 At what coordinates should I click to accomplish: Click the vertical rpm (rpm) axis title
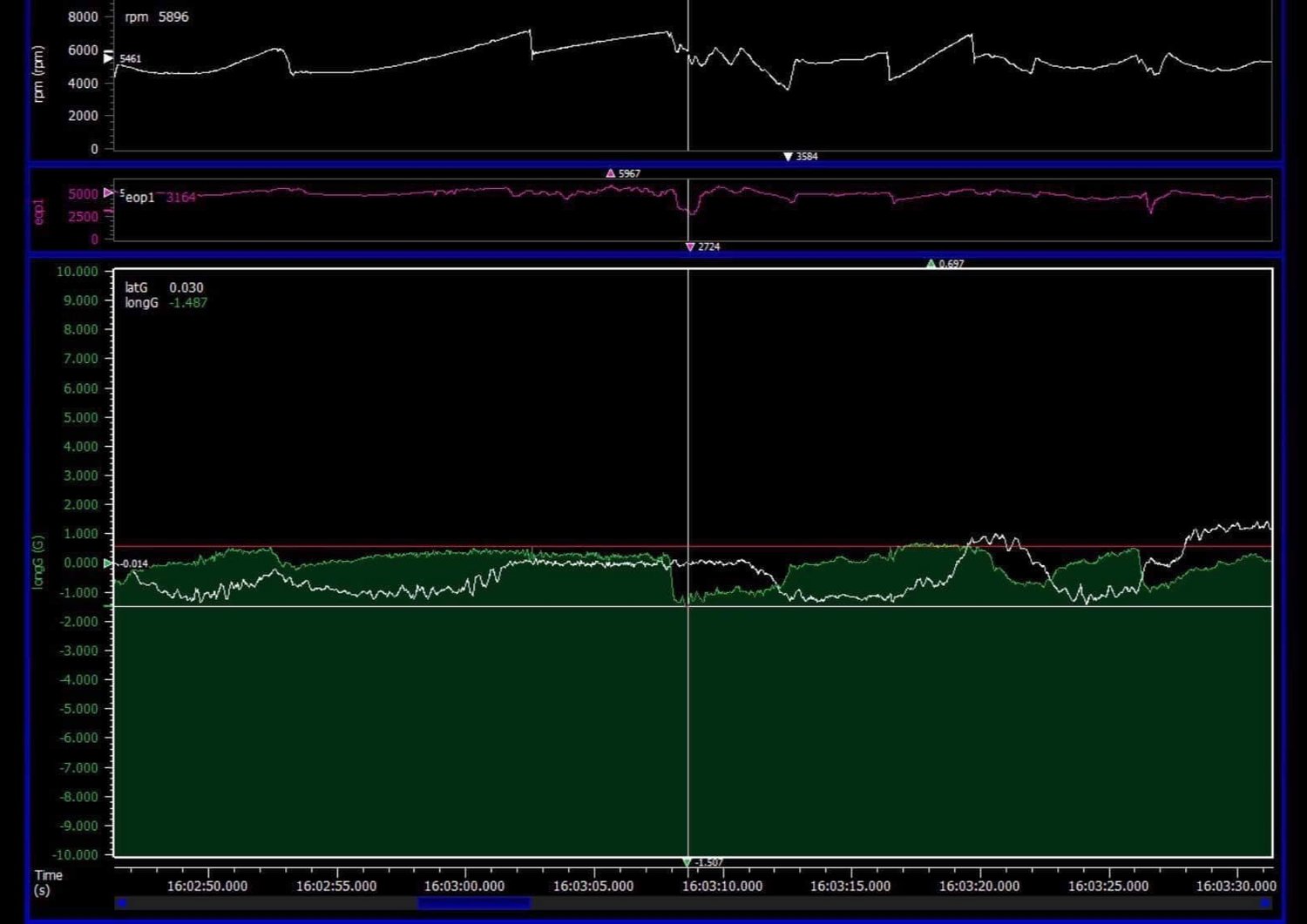(38, 74)
